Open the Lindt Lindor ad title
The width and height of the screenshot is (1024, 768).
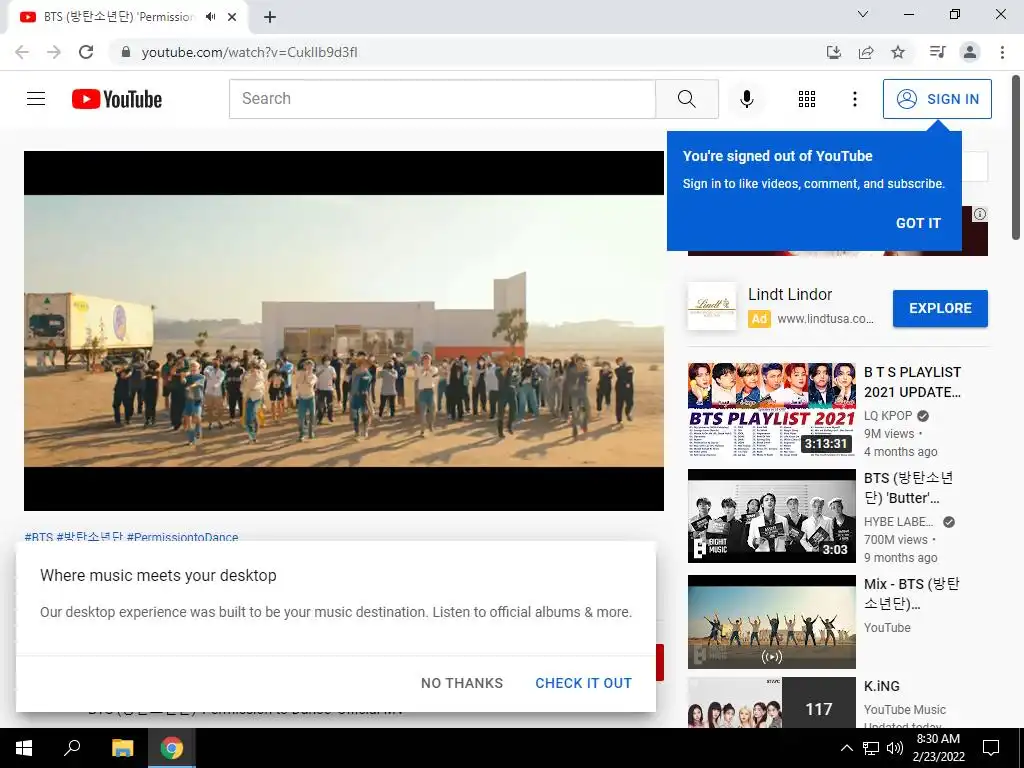(790, 295)
